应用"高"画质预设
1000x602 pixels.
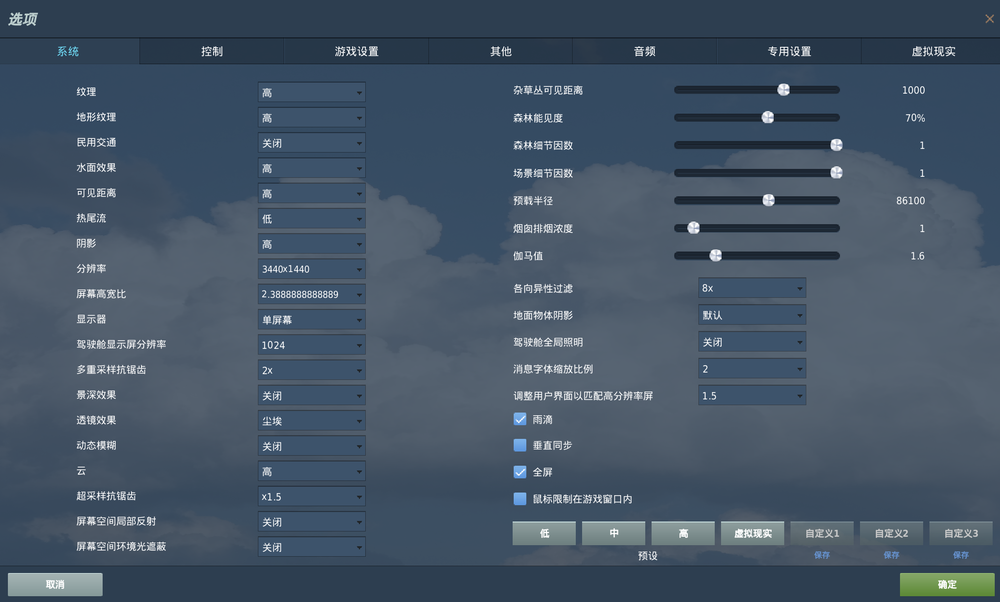(683, 533)
